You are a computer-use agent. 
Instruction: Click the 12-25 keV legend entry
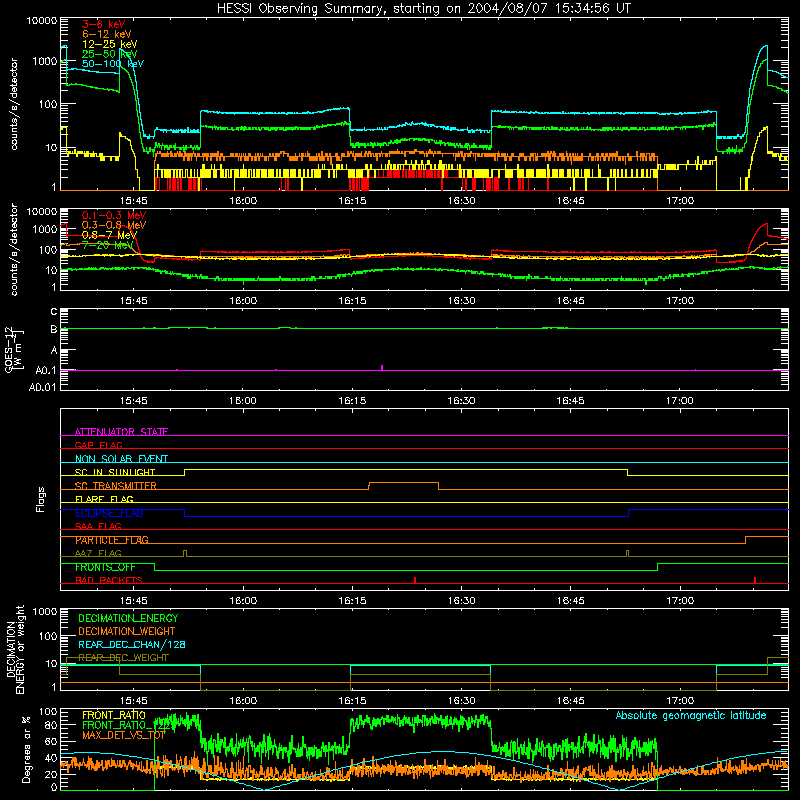click(109, 44)
